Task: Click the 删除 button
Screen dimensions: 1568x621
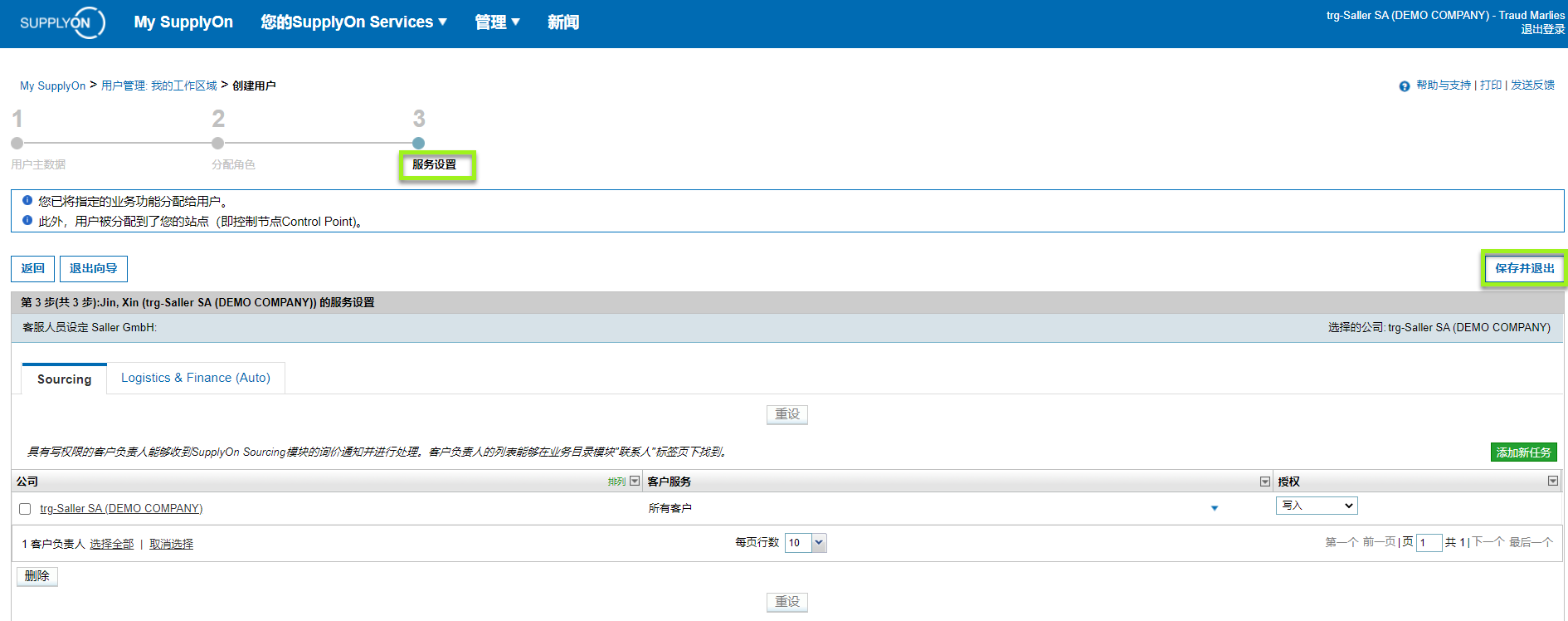Action: pos(37,576)
